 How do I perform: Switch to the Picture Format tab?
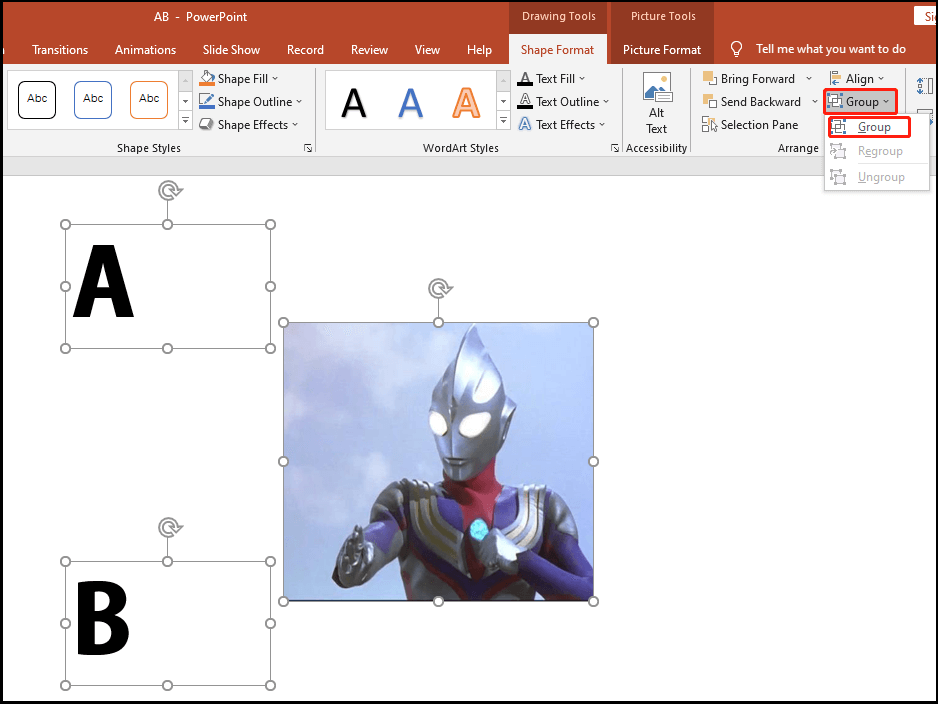[x=662, y=50]
